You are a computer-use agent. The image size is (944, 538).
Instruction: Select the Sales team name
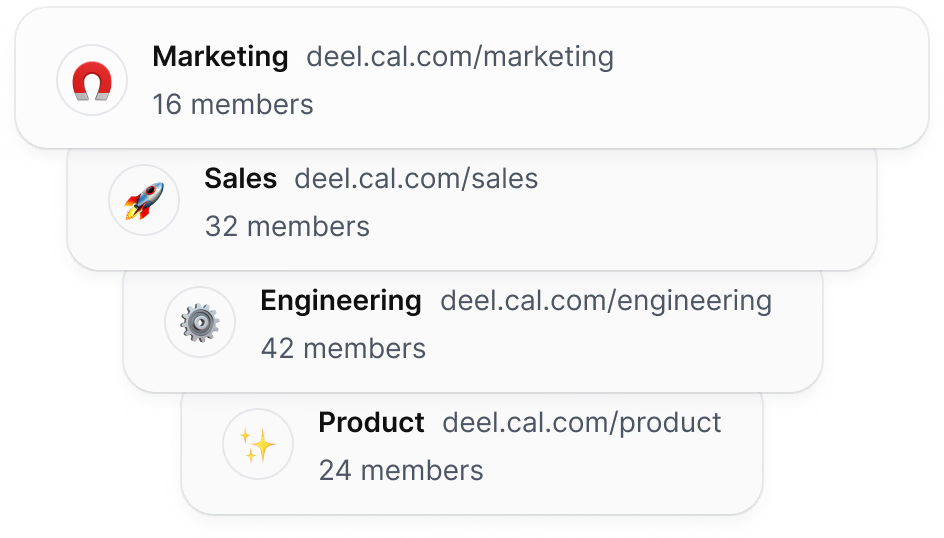[x=240, y=179]
